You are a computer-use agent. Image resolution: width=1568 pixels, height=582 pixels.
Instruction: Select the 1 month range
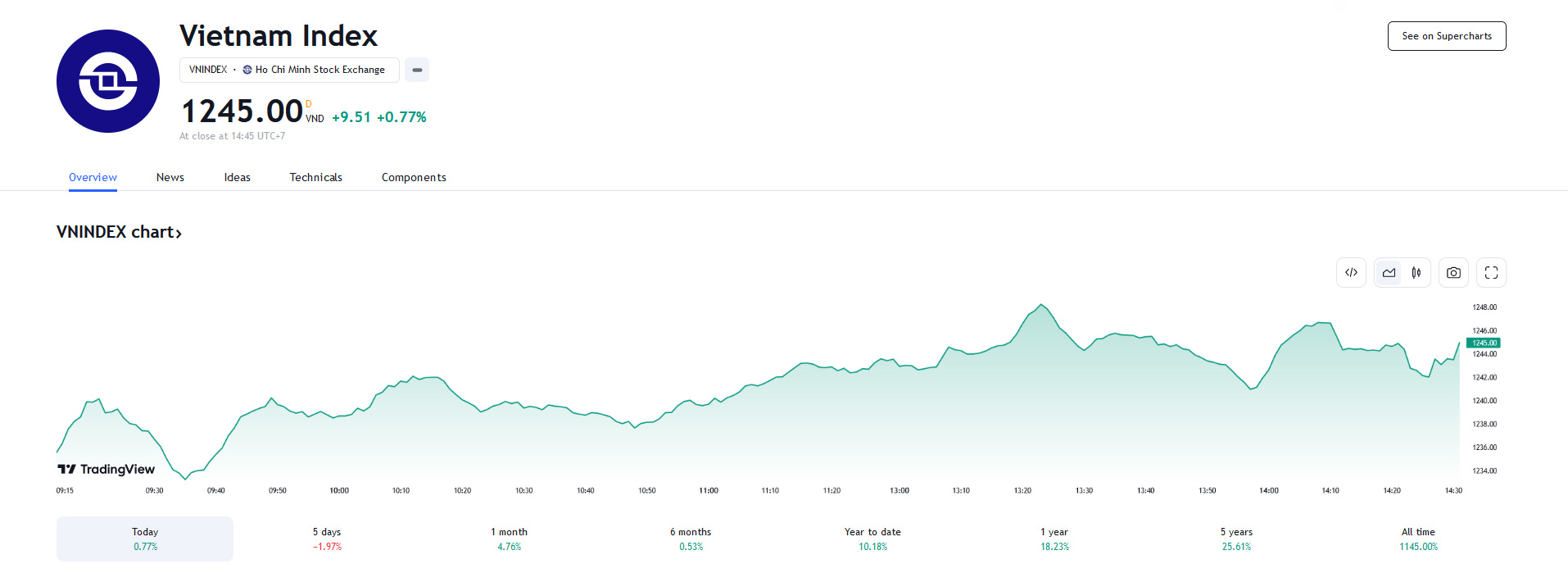coord(509,539)
